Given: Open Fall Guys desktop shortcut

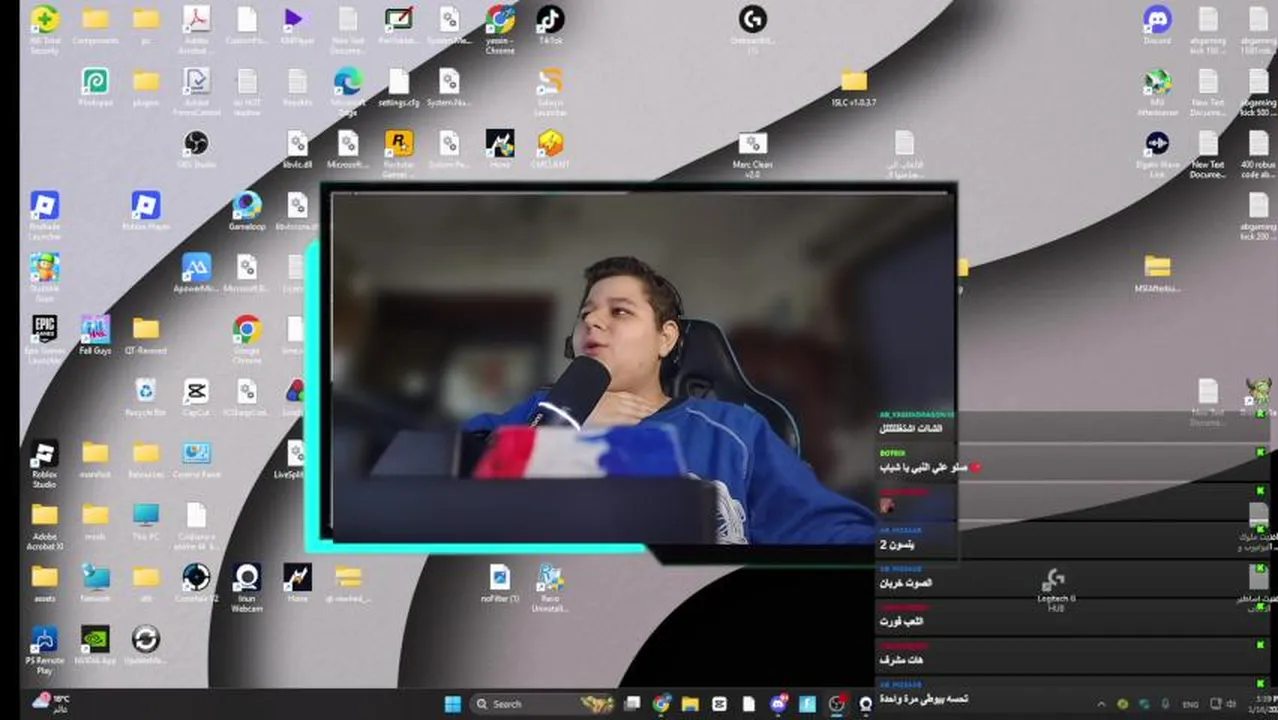Looking at the screenshot, I should [x=95, y=336].
